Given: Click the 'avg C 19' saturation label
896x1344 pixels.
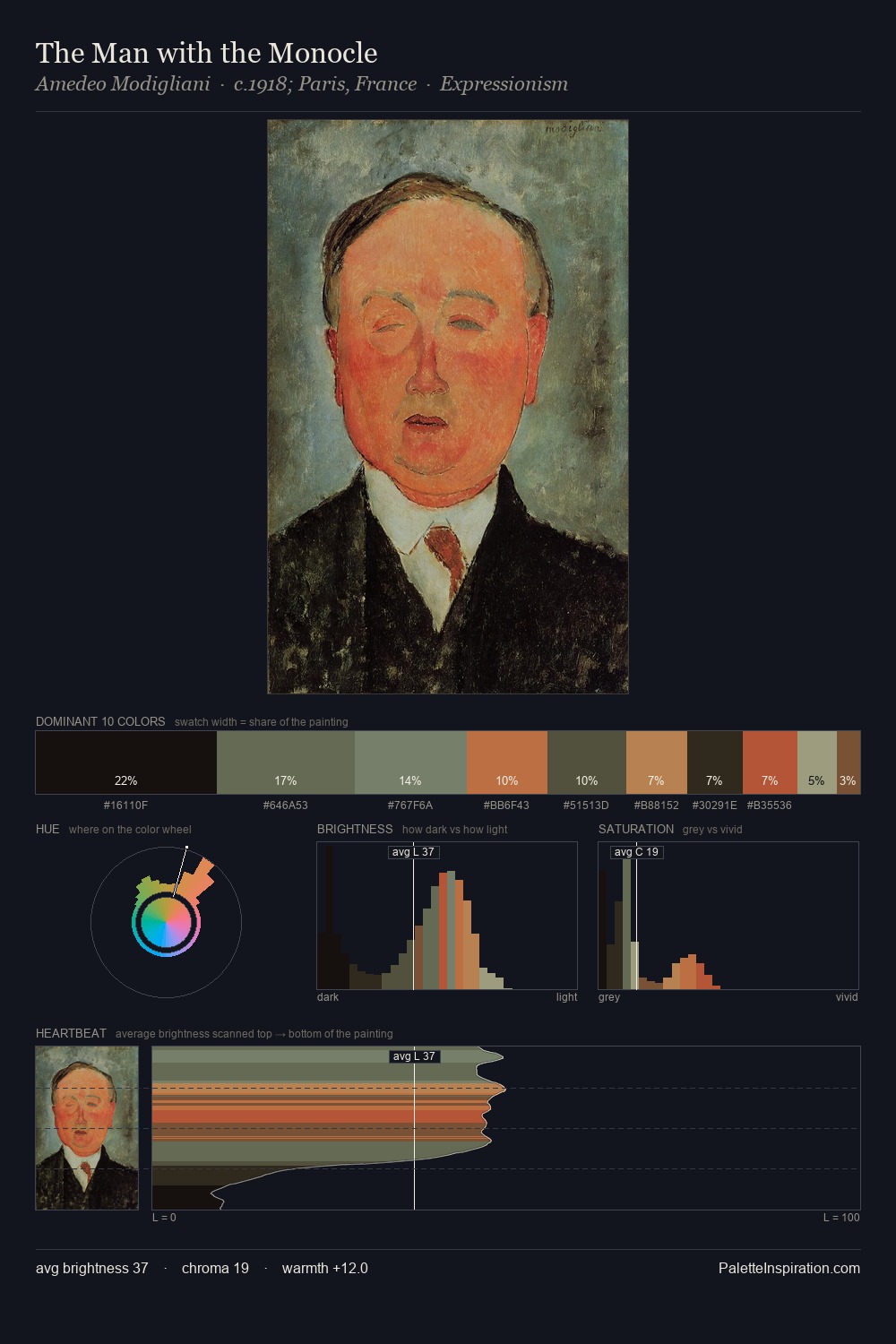Looking at the screenshot, I should click(x=636, y=852).
